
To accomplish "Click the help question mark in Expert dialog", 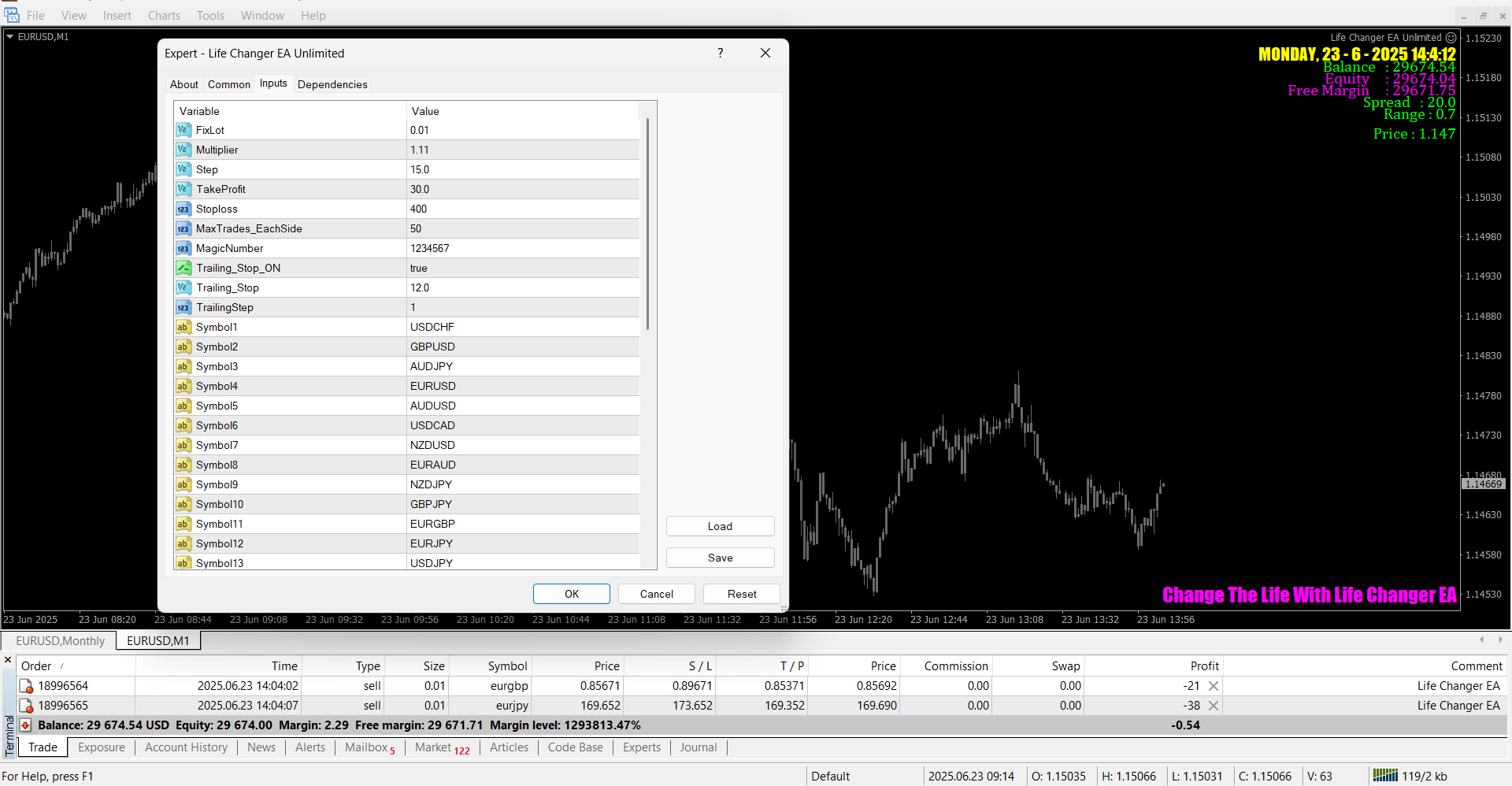I will click(720, 53).
